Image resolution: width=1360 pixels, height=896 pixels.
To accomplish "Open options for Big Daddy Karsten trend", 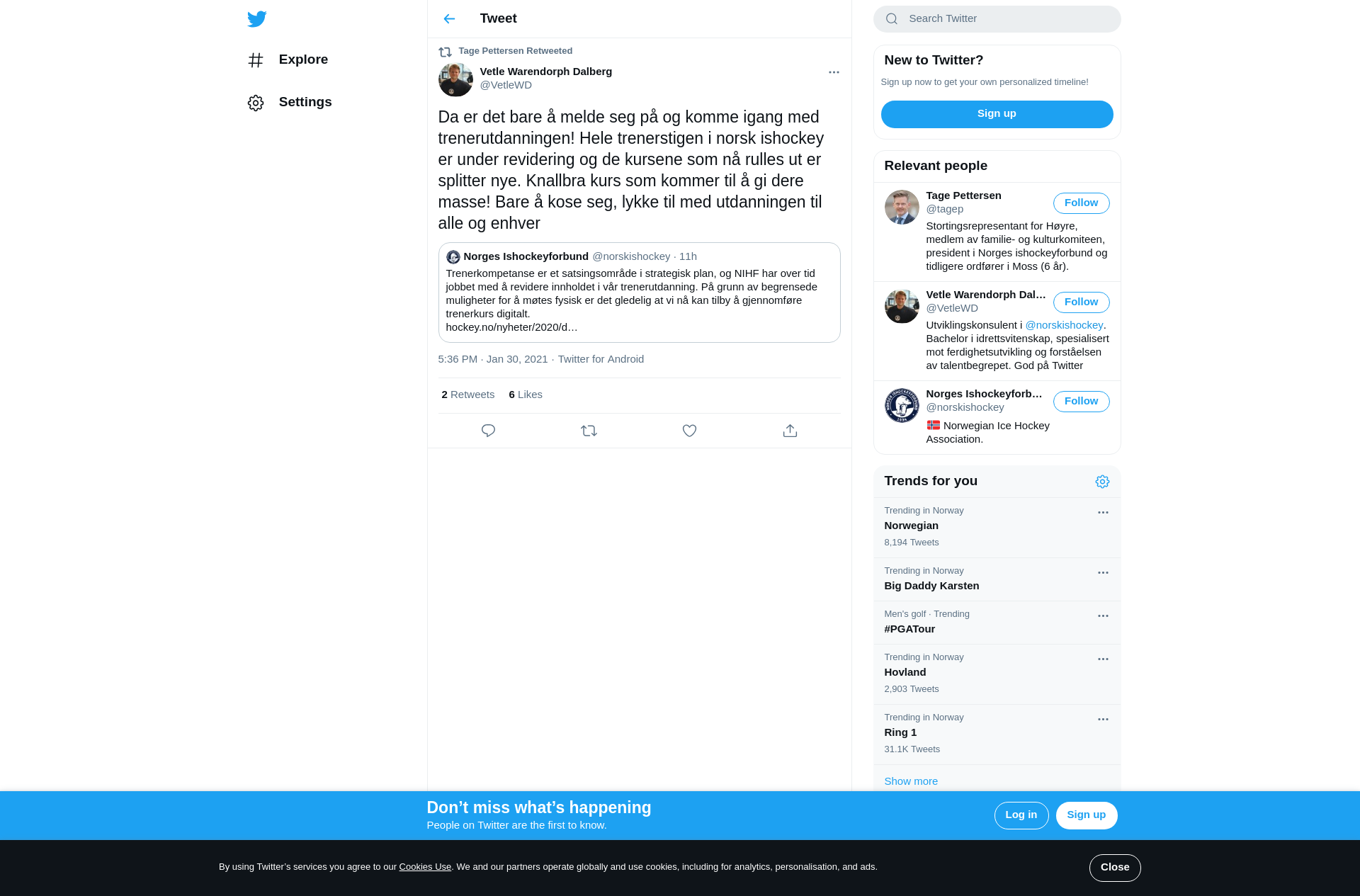I will [x=1103, y=573].
